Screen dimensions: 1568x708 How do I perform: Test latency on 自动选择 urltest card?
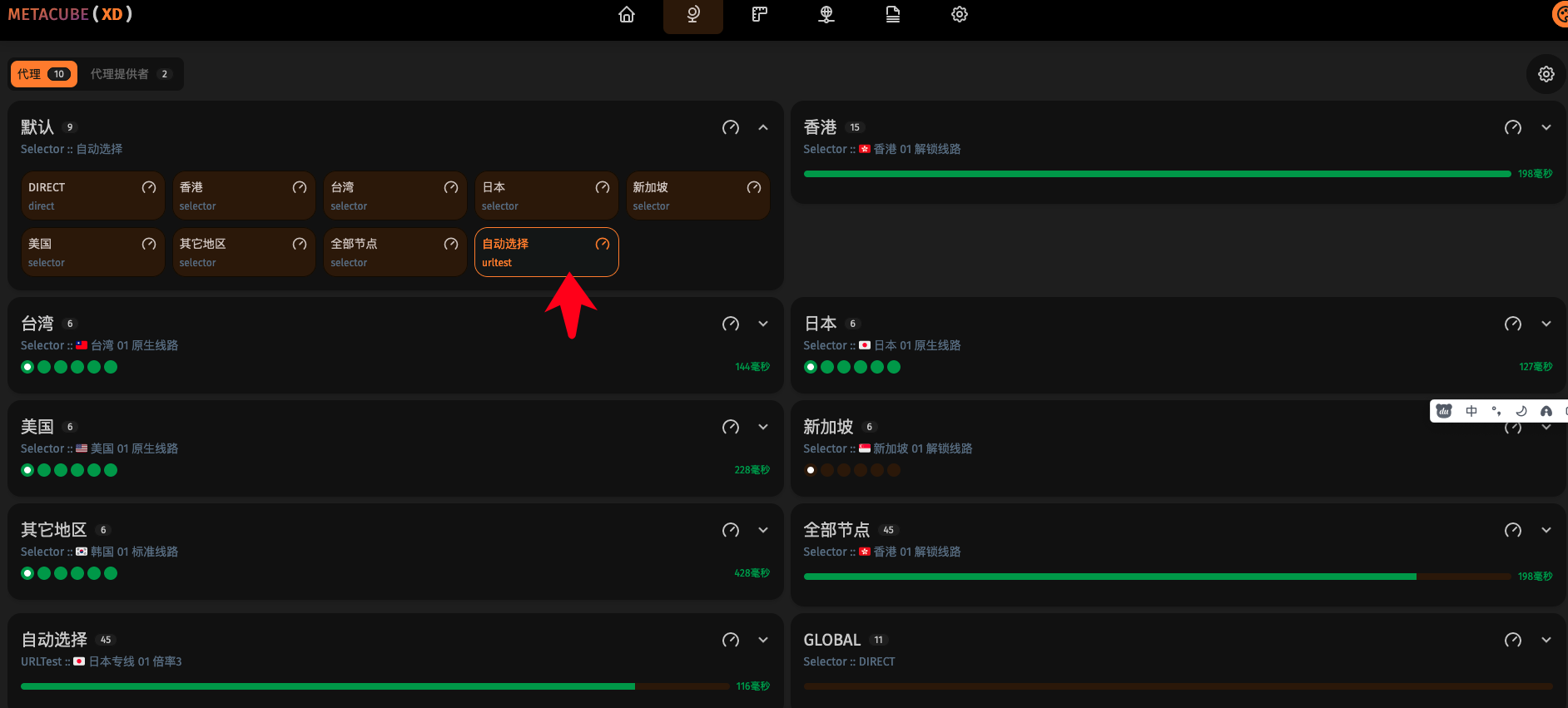pyautogui.click(x=603, y=245)
